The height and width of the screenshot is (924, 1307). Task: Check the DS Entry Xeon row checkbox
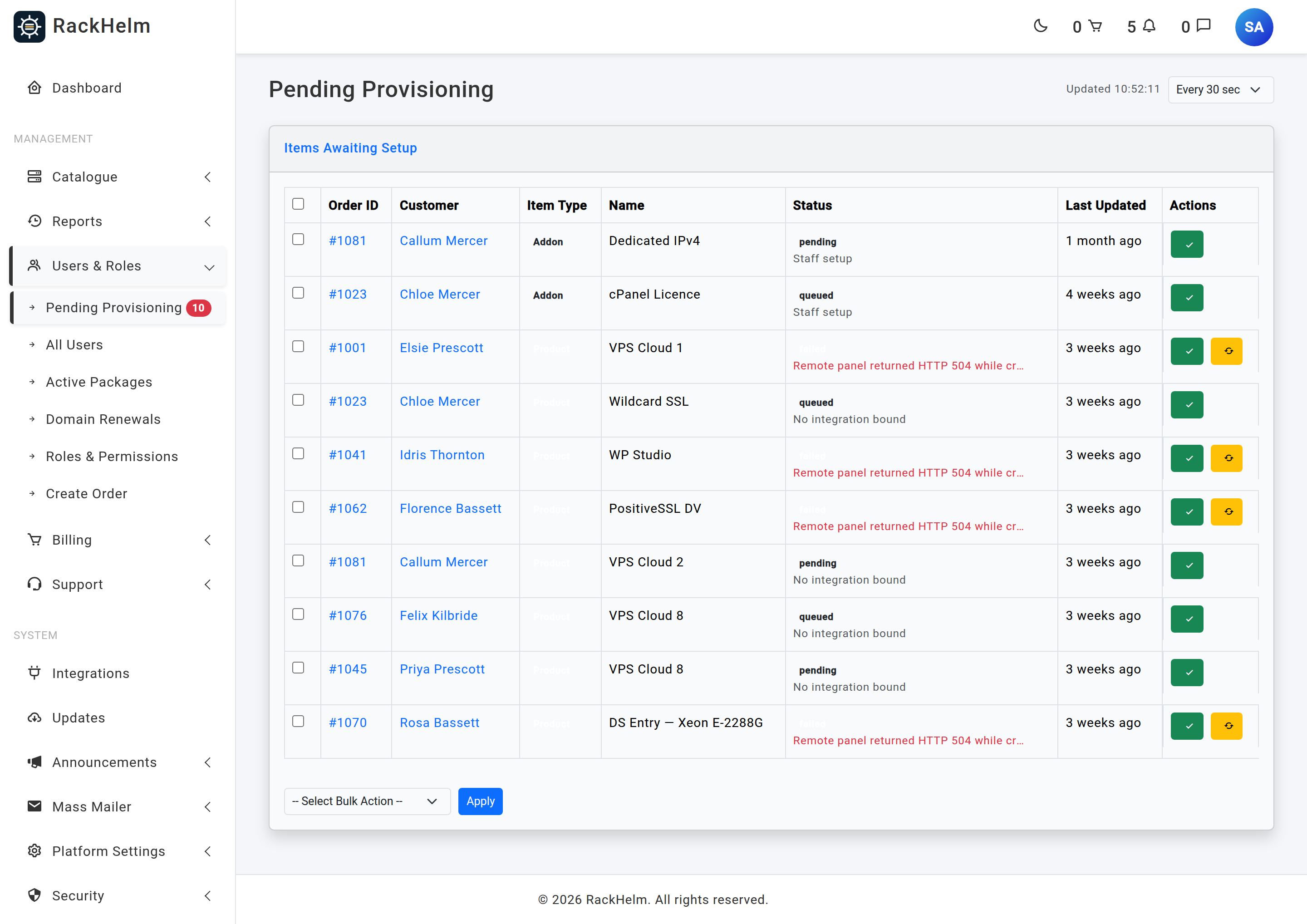(298, 721)
